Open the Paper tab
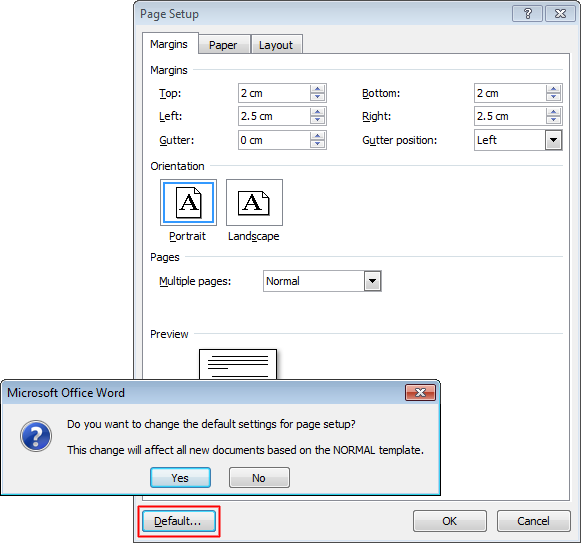 coord(224,45)
